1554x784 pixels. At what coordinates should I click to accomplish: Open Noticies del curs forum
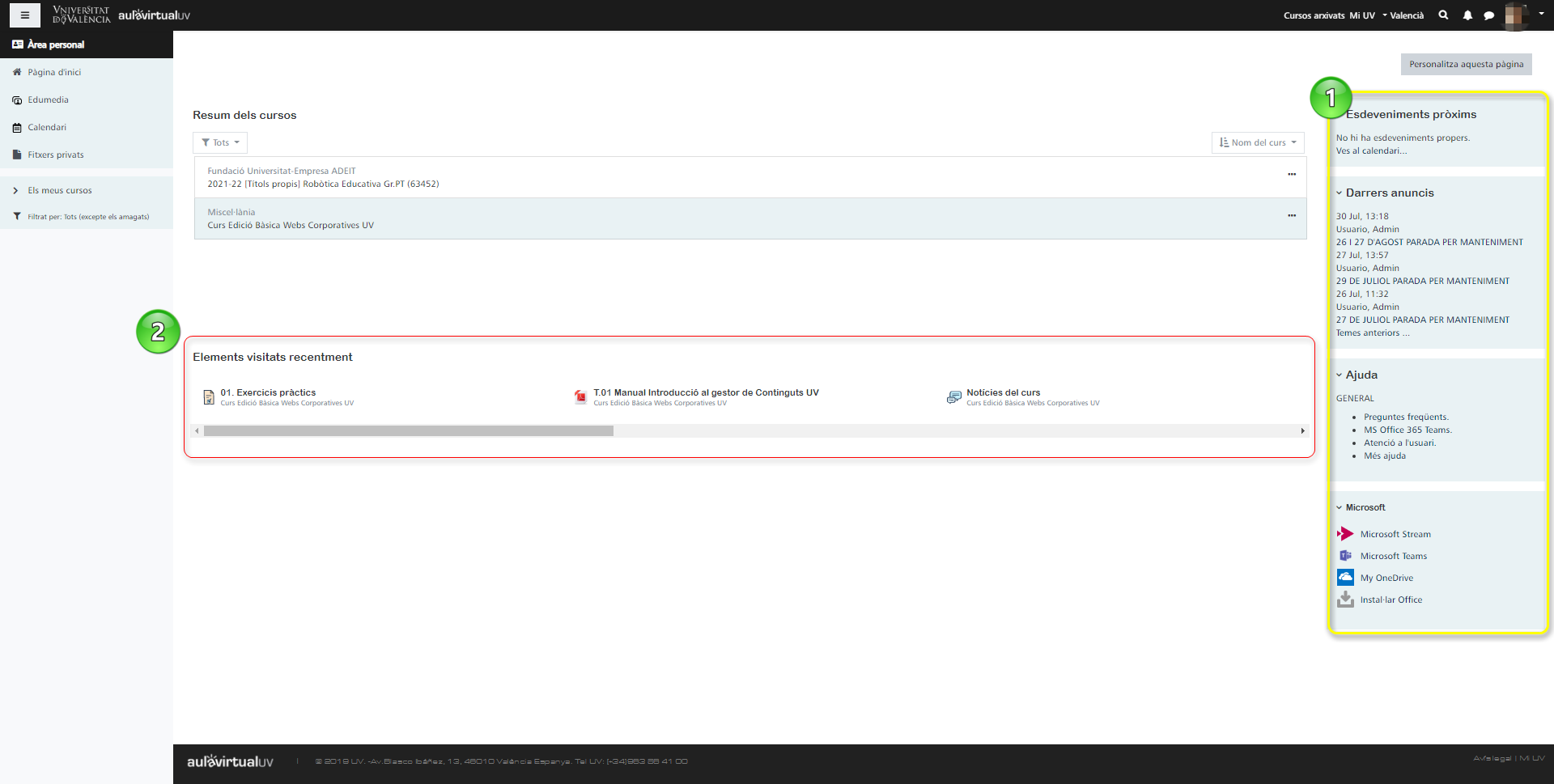[x=1003, y=392]
